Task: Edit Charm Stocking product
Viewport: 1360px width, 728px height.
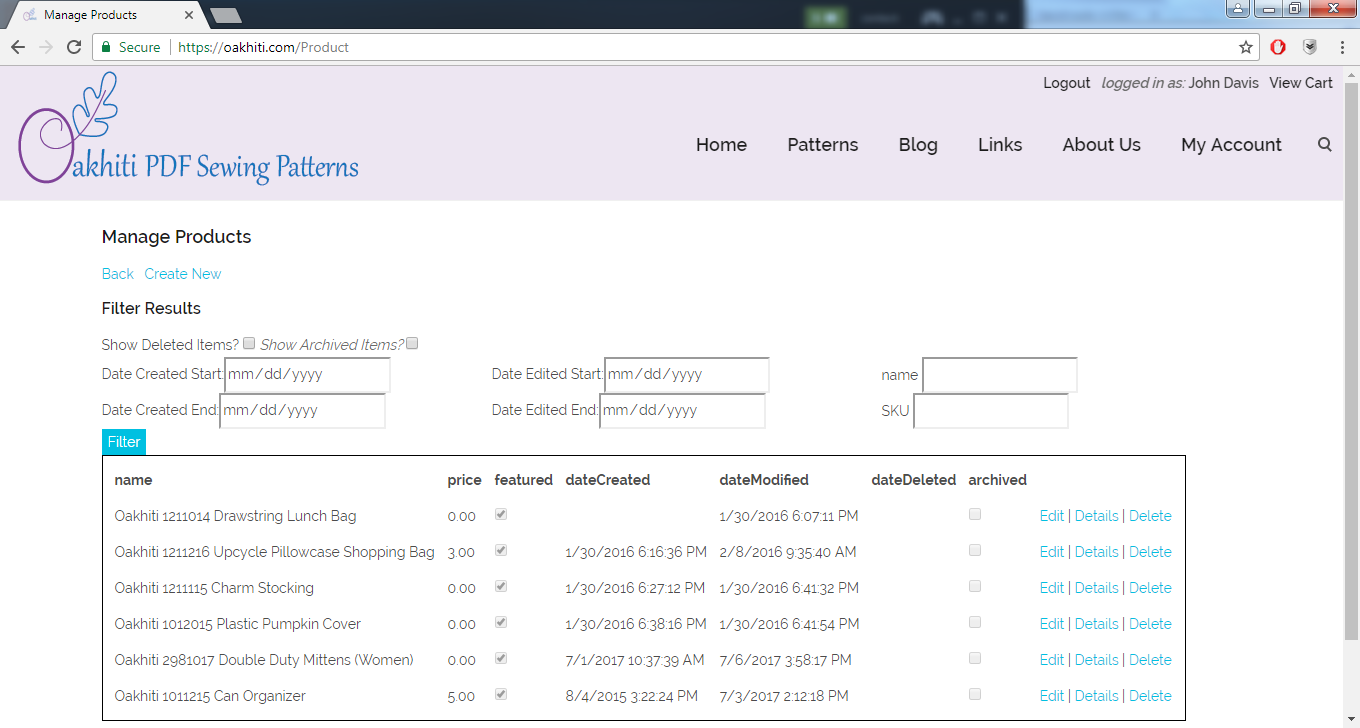Action: click(1052, 588)
